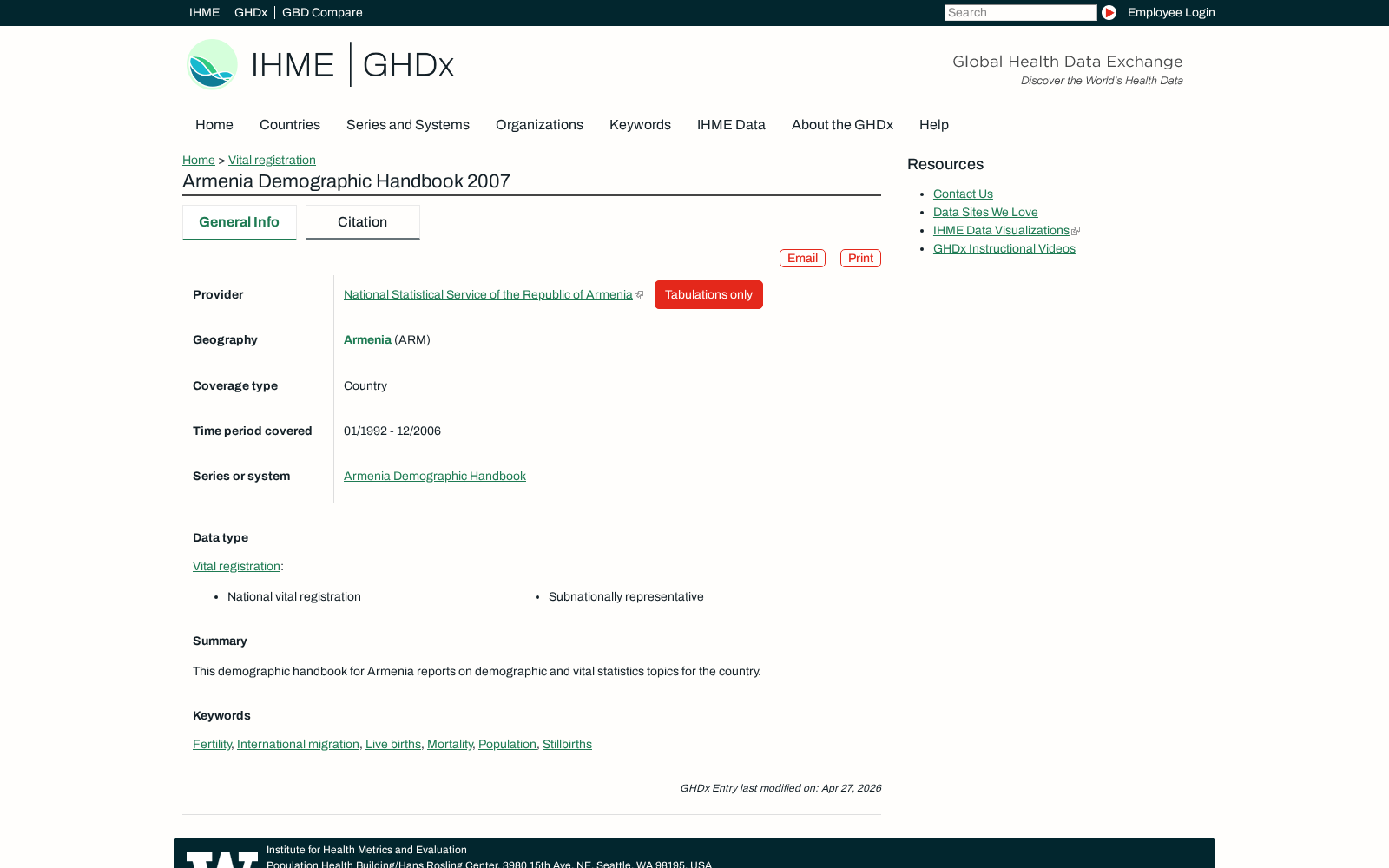
Task: Click the 01/1992 - 12/2006 time period text
Action: pyautogui.click(x=392, y=431)
